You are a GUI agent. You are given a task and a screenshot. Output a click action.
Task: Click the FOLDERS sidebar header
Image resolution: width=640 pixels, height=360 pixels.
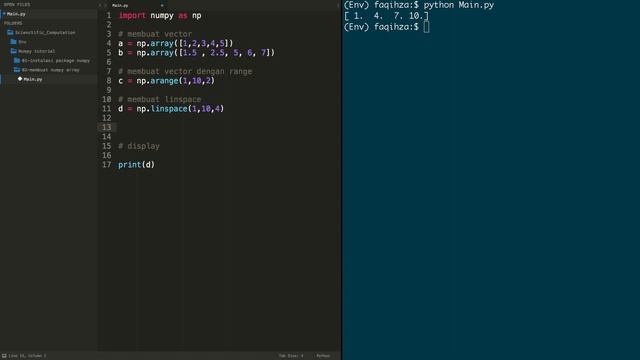13,23
